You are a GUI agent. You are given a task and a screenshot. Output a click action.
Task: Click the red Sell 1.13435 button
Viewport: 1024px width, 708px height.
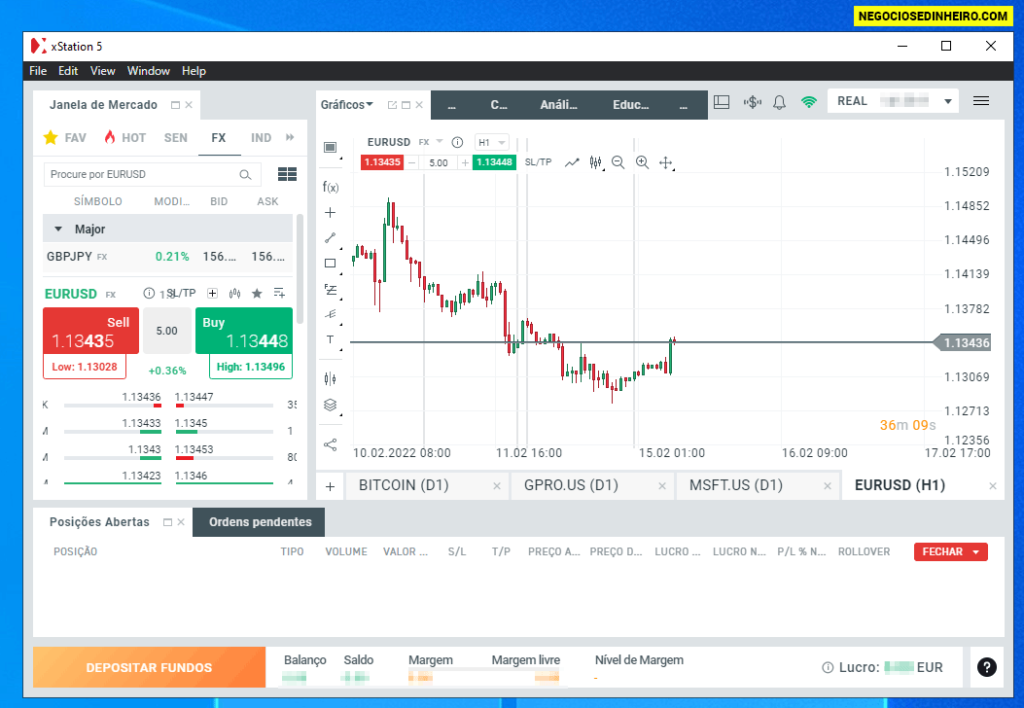click(x=91, y=331)
